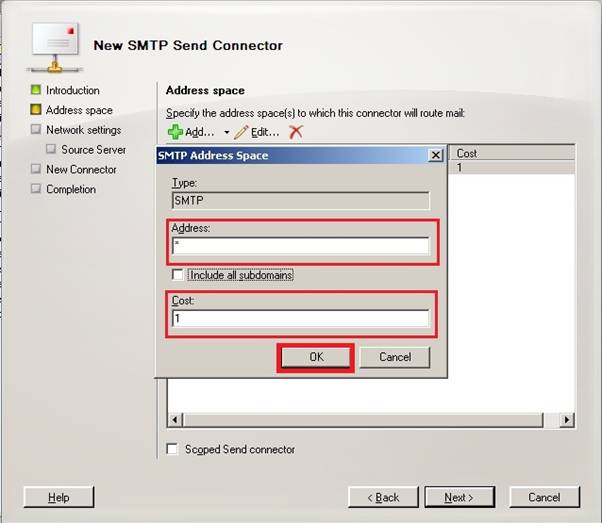The height and width of the screenshot is (523, 602).
Task: Proceed with the Next button
Action: tap(459, 497)
